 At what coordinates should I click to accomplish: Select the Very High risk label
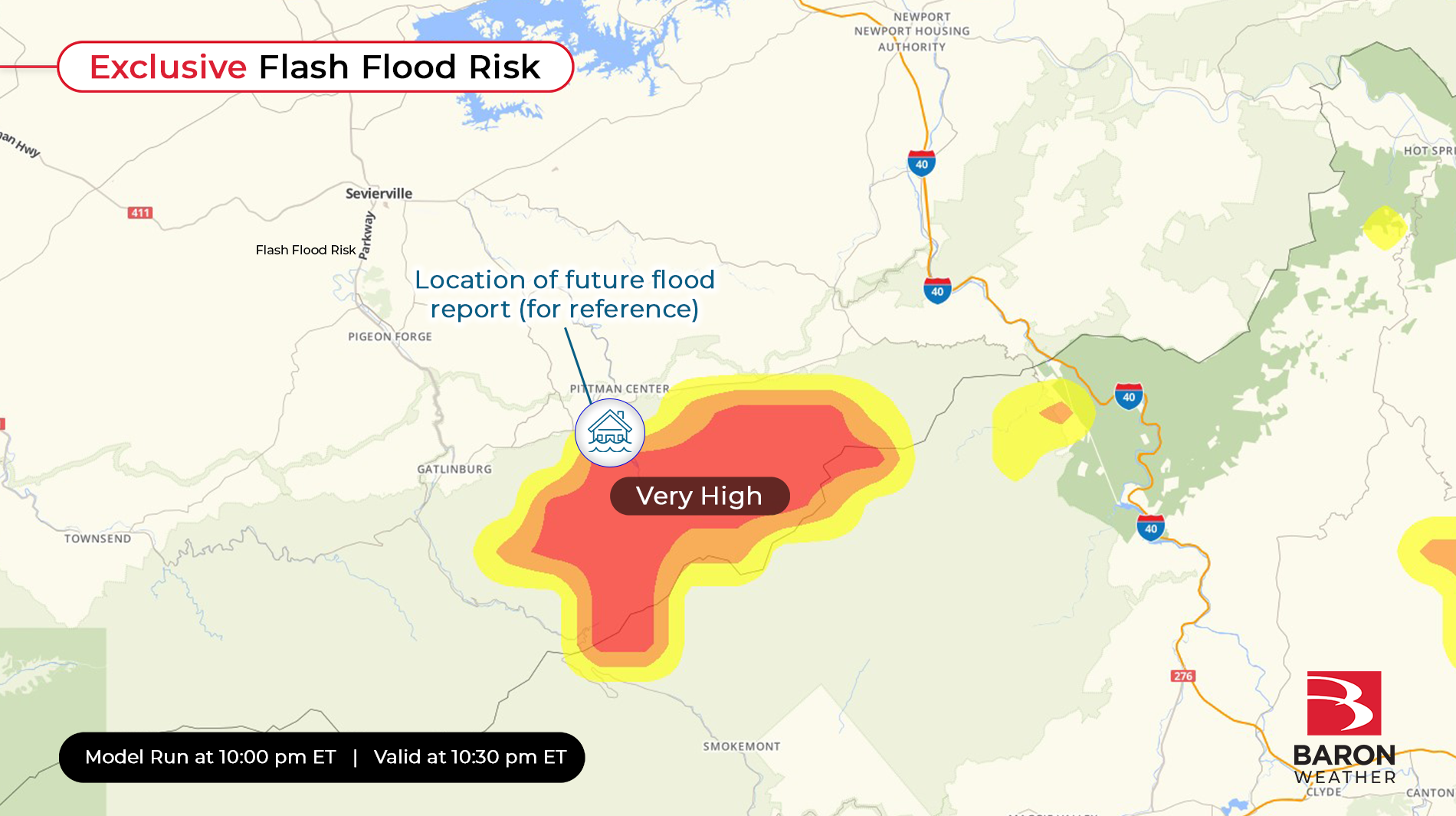click(700, 496)
